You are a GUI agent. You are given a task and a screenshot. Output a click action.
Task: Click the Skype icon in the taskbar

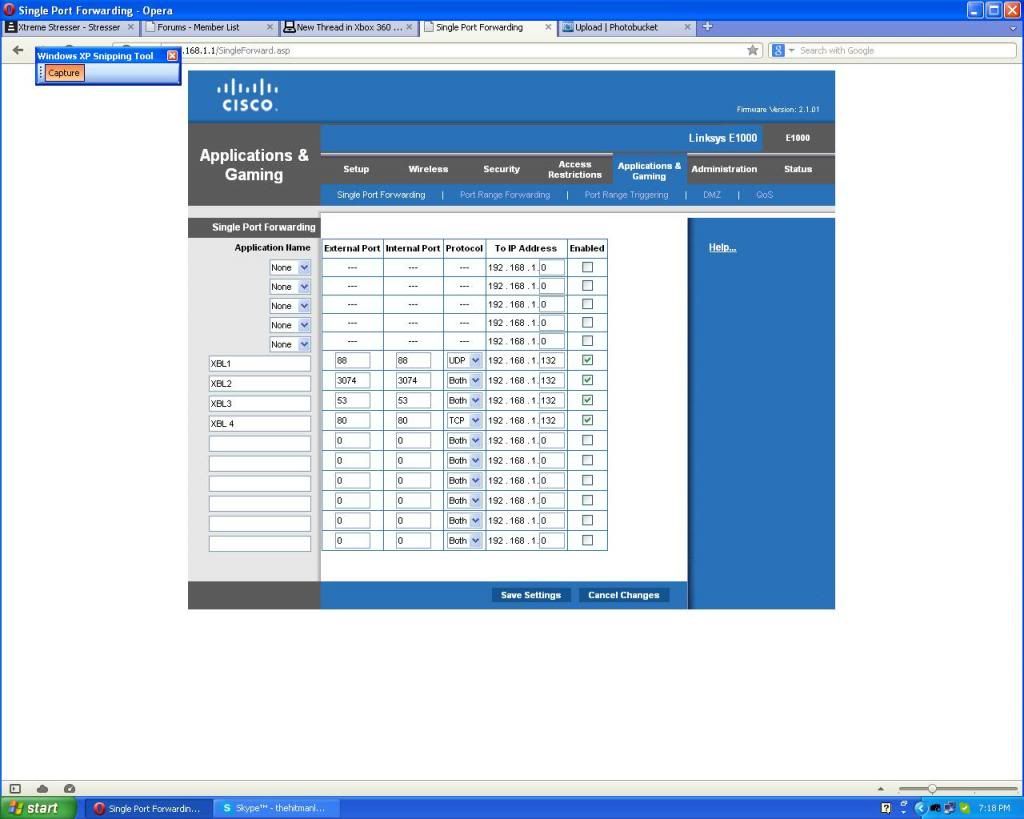click(227, 808)
